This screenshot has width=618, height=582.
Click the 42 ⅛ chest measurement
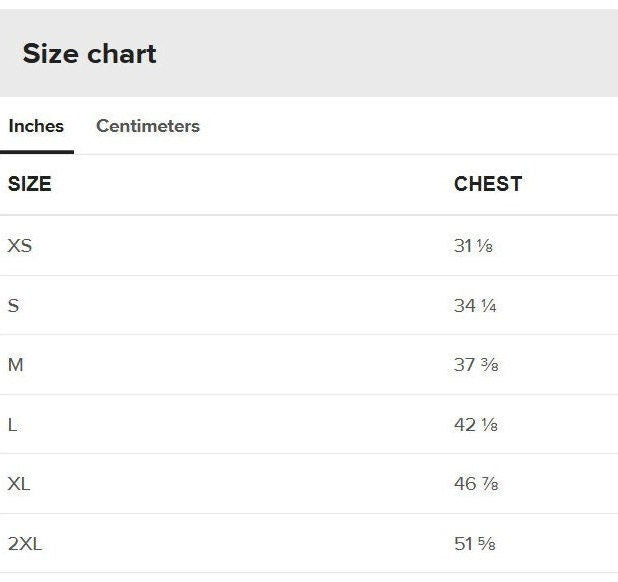point(476,426)
